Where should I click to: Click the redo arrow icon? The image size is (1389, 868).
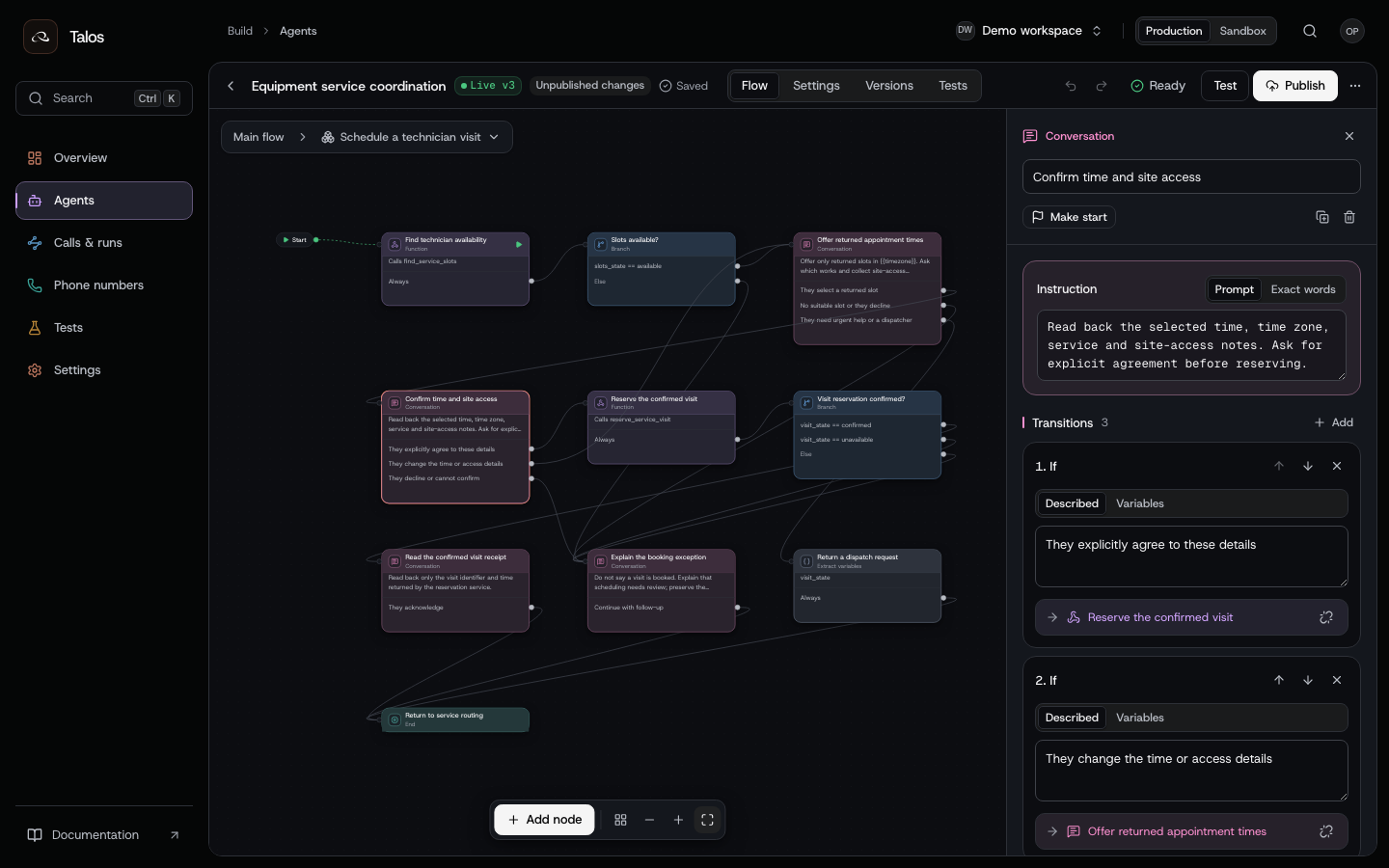(x=1102, y=86)
